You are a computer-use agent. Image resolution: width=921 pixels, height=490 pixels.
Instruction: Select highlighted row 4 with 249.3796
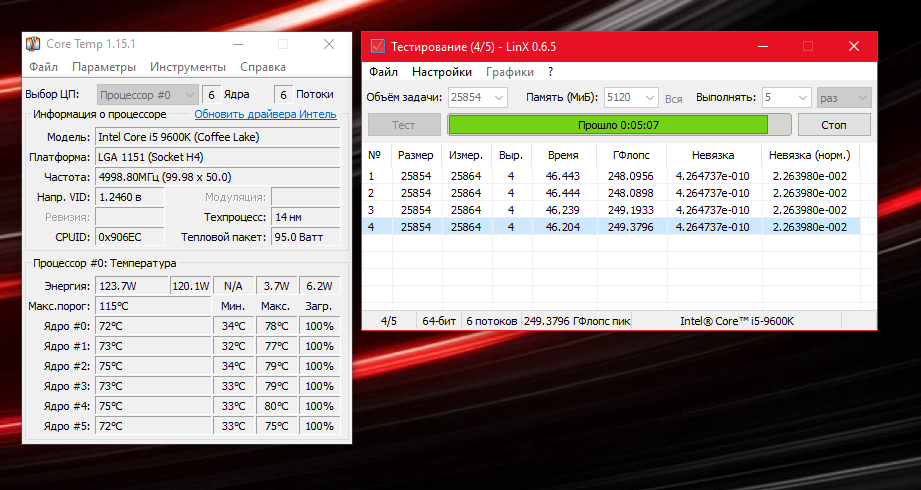click(x=611, y=227)
